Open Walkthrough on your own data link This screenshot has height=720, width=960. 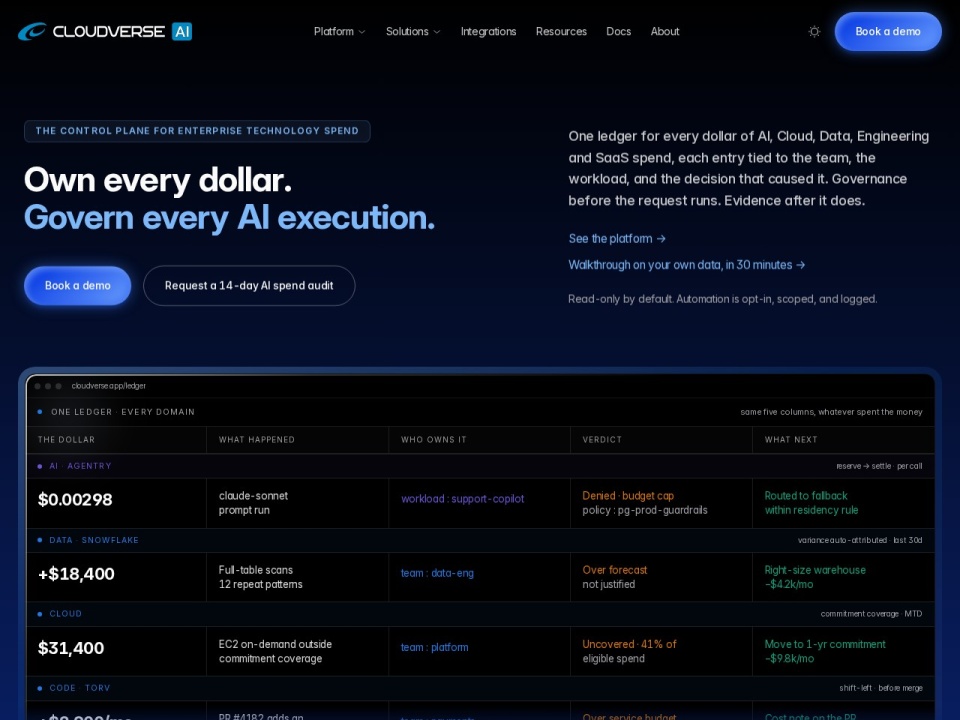[x=686, y=264]
